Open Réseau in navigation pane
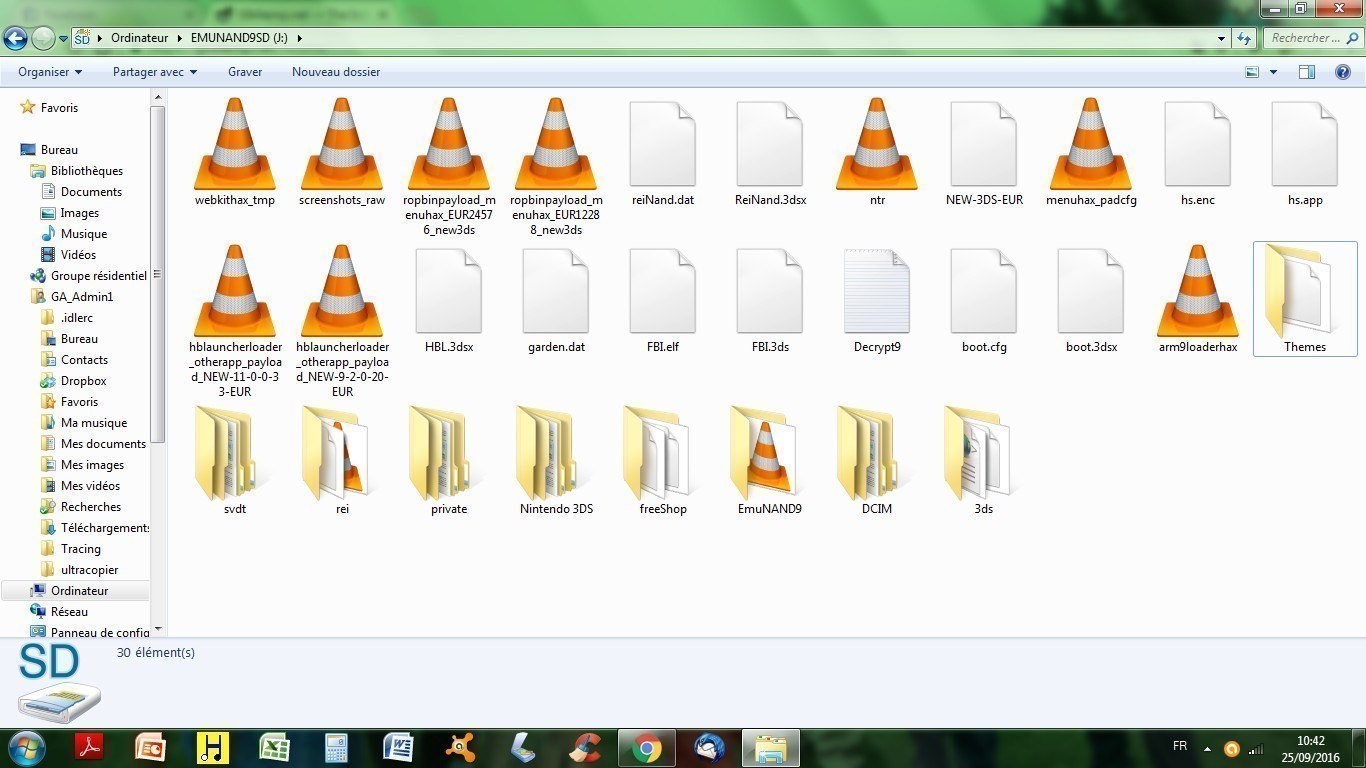Viewport: 1366px width, 768px height. 69,611
